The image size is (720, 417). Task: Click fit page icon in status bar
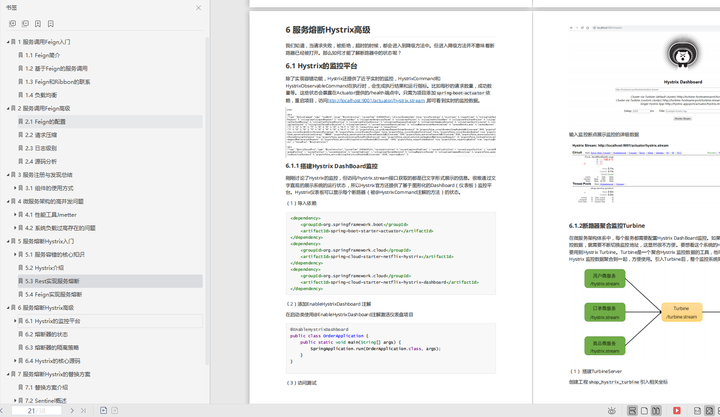[x=709, y=411]
